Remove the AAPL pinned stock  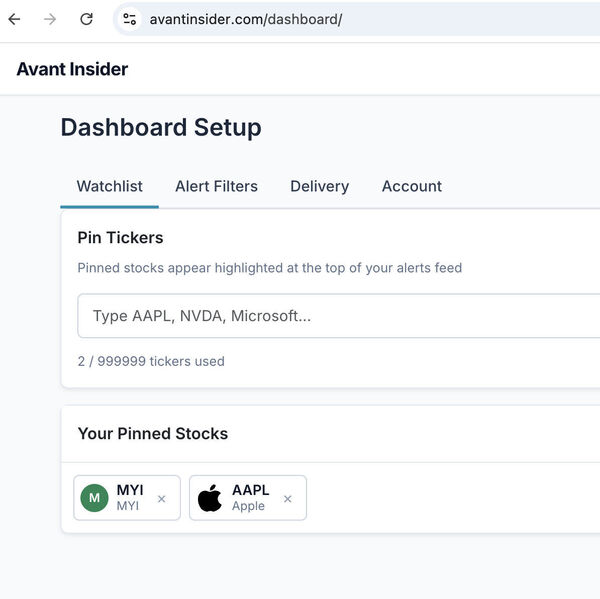click(288, 499)
